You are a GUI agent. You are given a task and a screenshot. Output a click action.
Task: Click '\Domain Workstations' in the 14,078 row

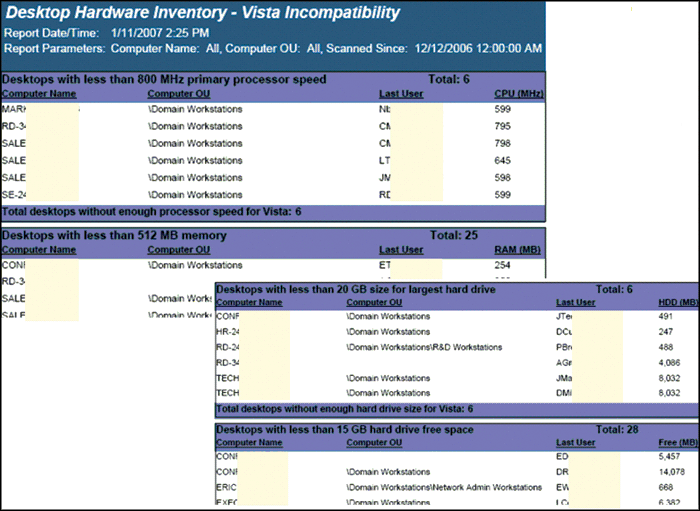coord(388,472)
